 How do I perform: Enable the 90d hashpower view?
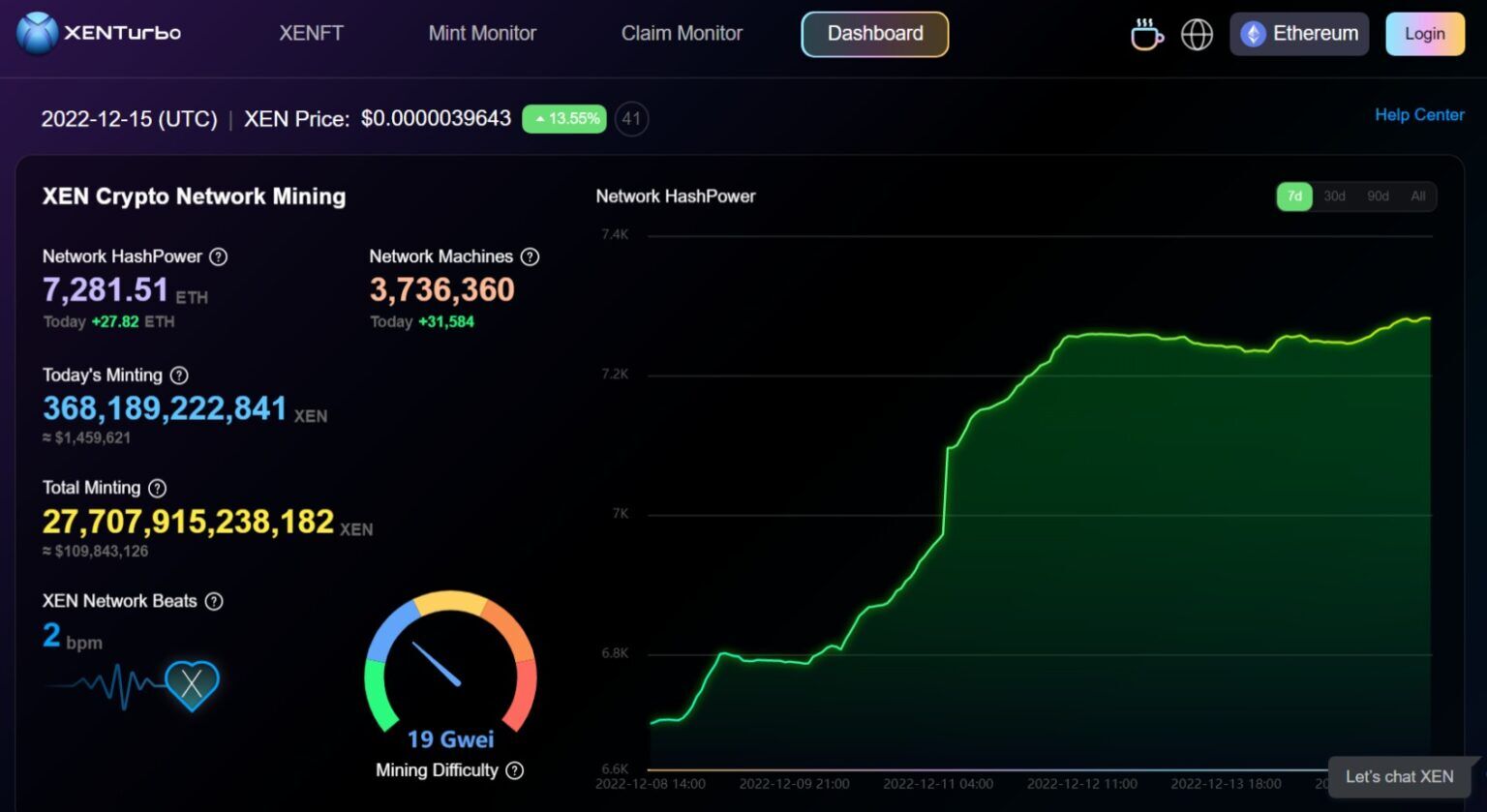[1377, 195]
